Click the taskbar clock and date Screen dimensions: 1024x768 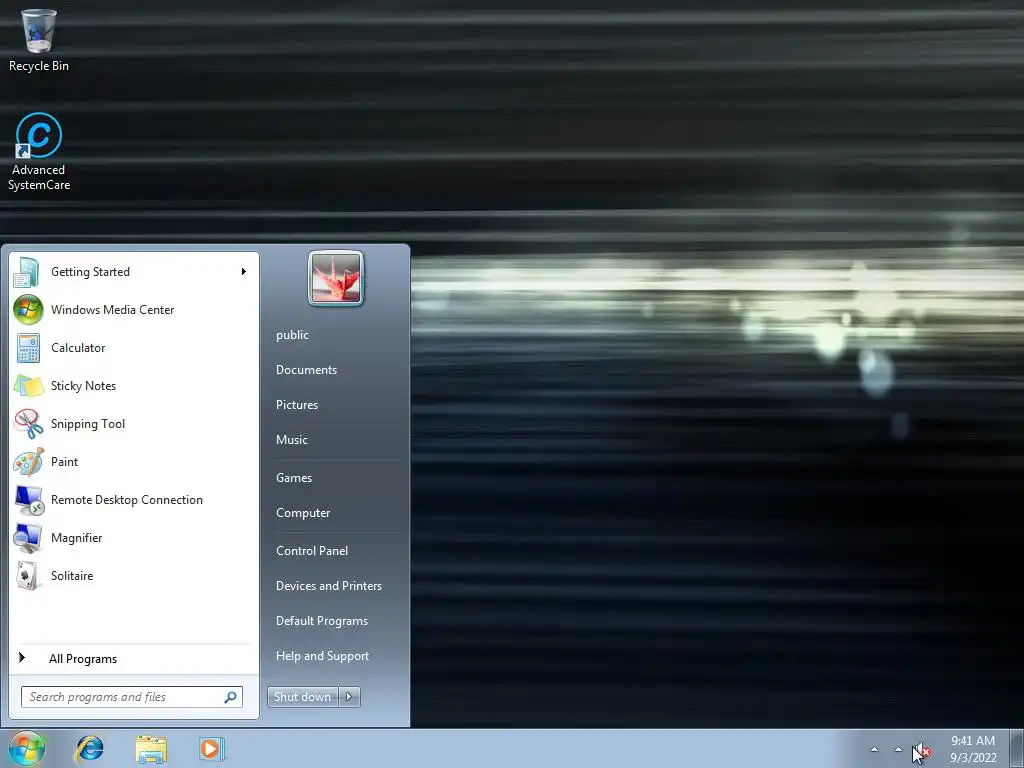(973, 749)
